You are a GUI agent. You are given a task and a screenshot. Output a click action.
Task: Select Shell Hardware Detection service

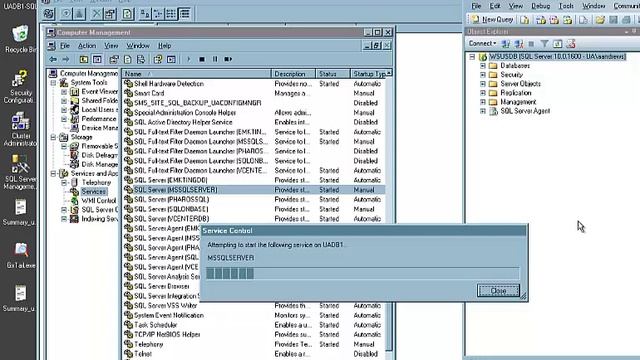(x=254, y=84)
